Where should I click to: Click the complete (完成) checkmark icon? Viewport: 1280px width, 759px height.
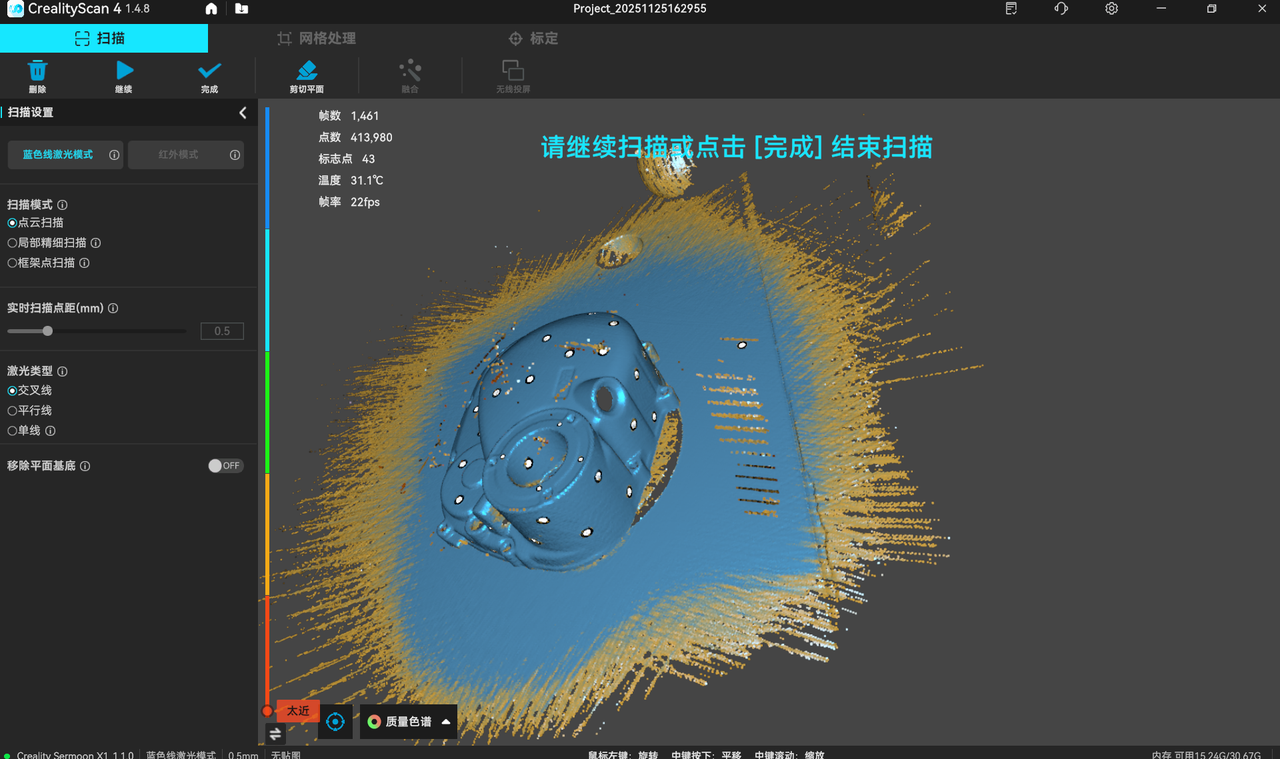coord(209,71)
